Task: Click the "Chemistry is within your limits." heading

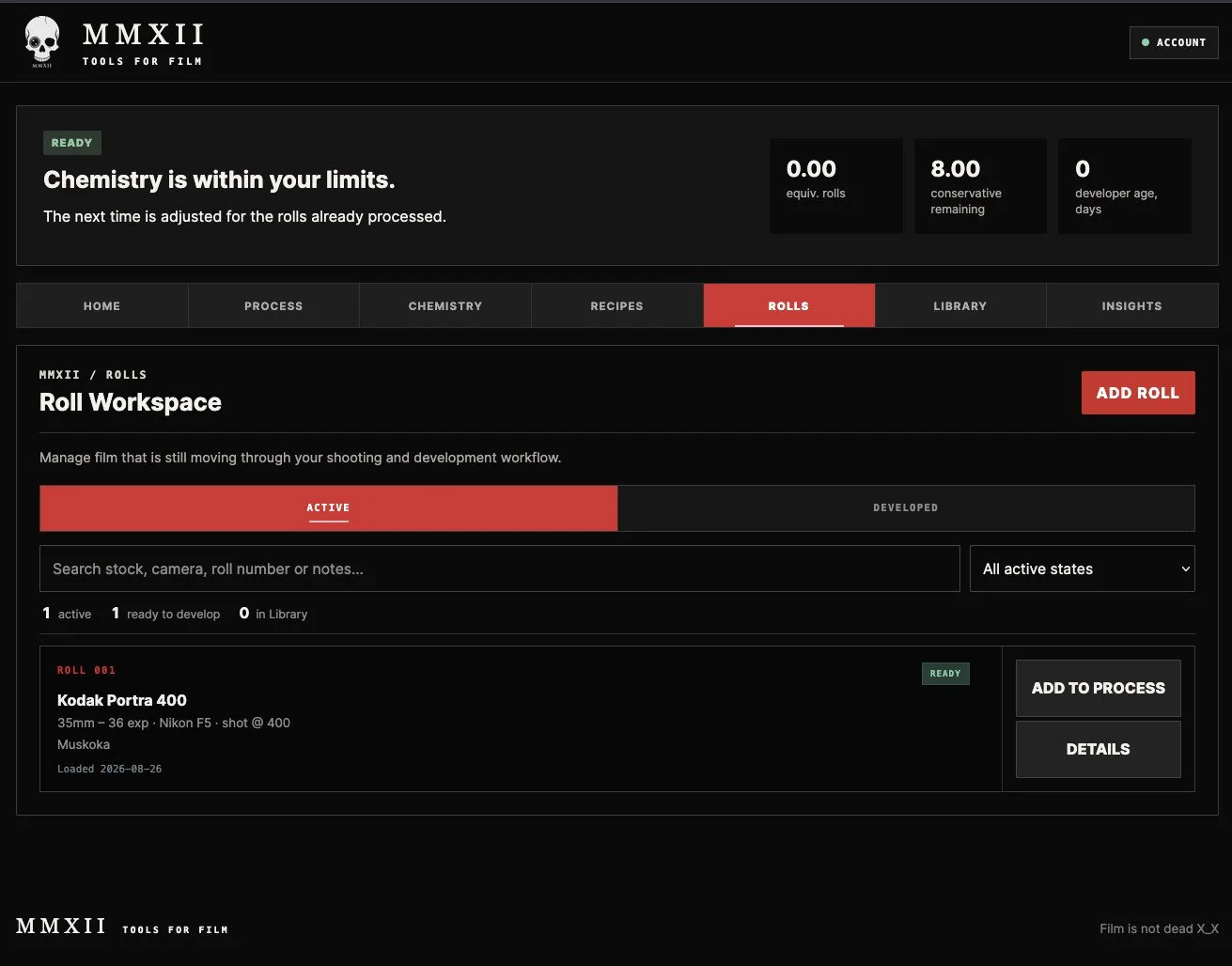Action: pos(219,179)
